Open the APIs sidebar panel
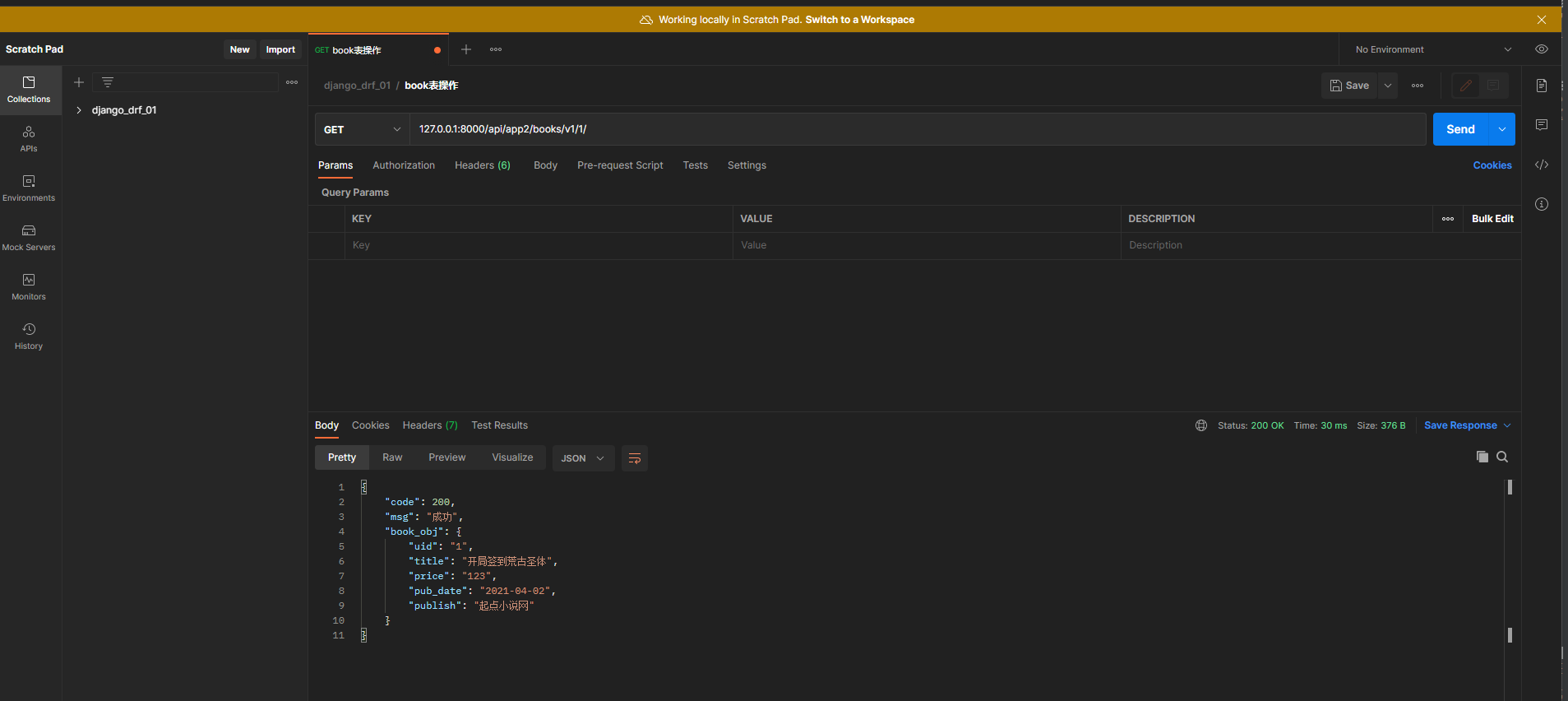Screen dimensions: 1568x701 (29, 139)
